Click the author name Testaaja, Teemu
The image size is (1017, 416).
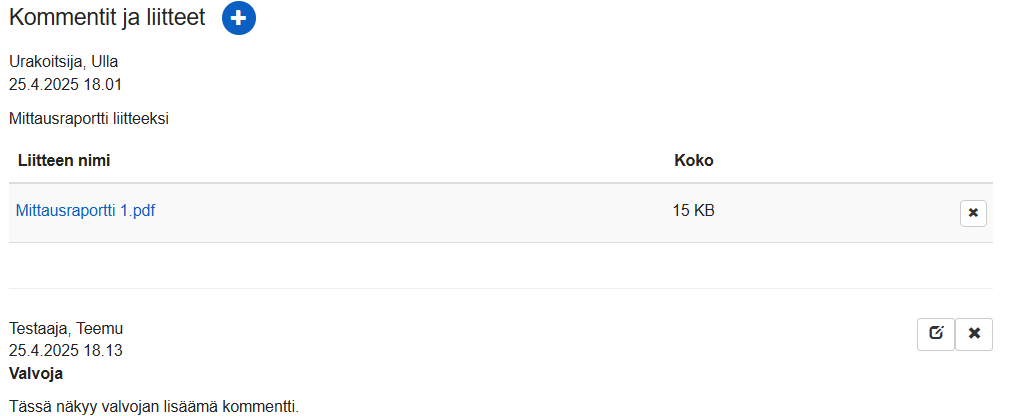point(66,329)
